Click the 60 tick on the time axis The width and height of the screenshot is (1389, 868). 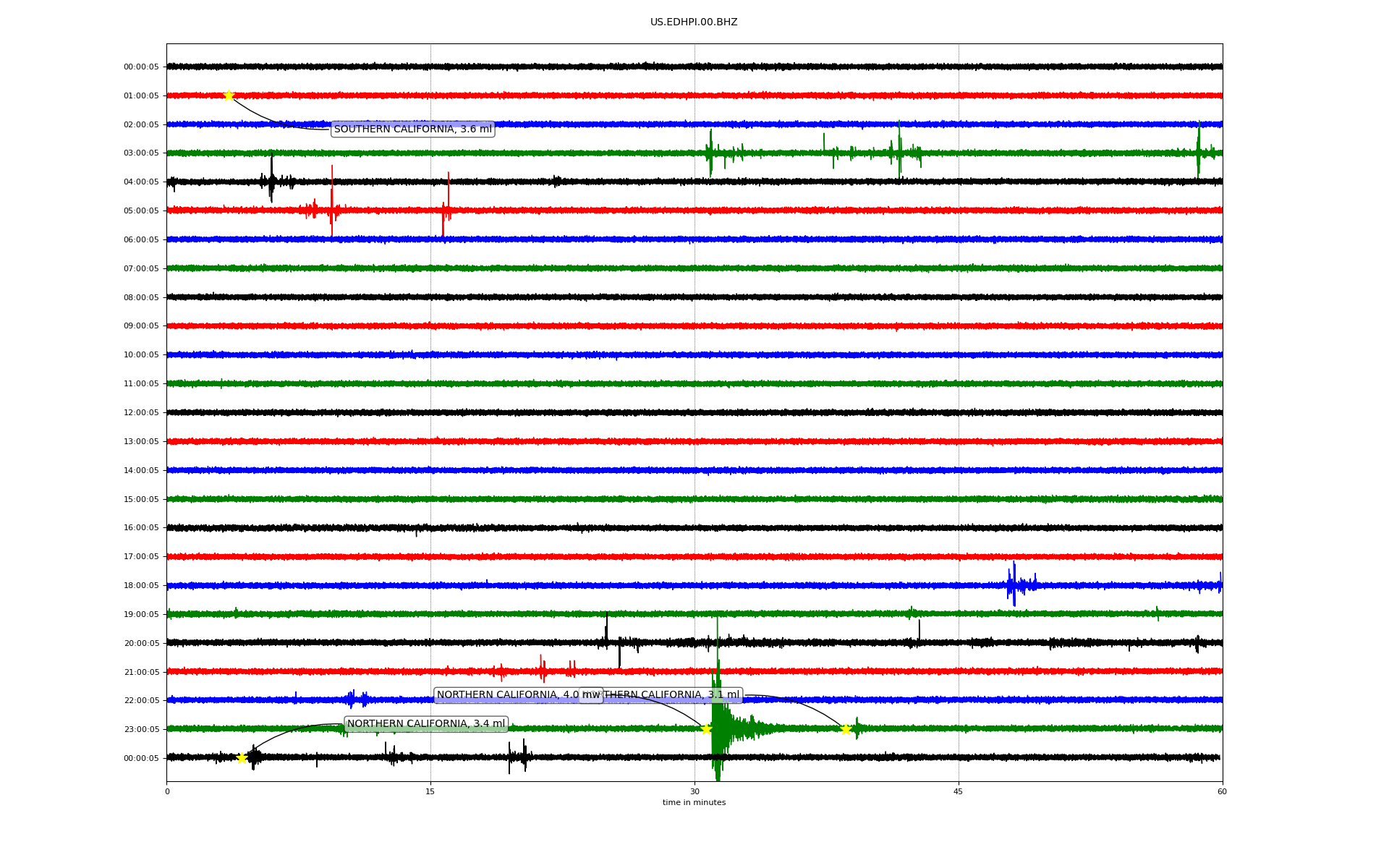point(1222,791)
